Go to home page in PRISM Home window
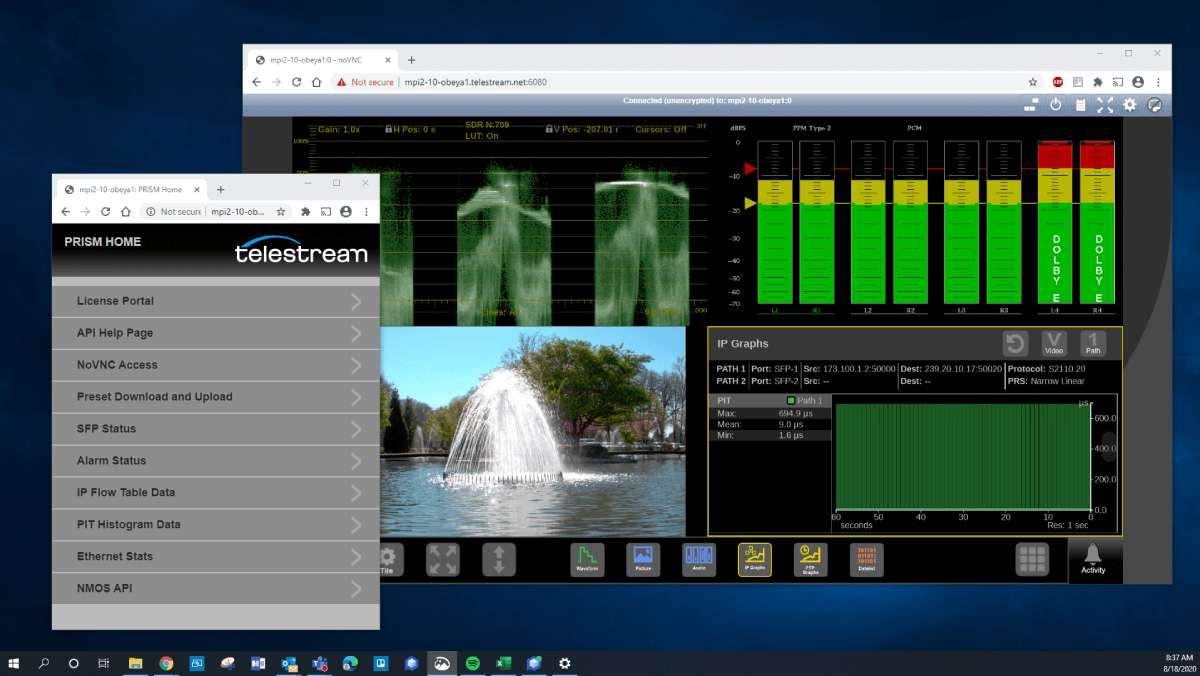The image size is (1200, 676). click(126, 212)
